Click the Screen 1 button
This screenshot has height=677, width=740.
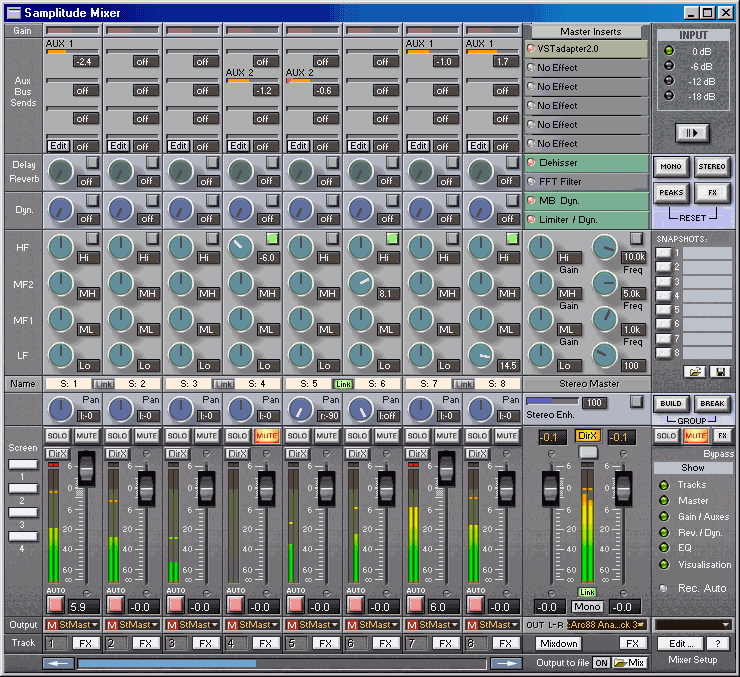coord(23,464)
